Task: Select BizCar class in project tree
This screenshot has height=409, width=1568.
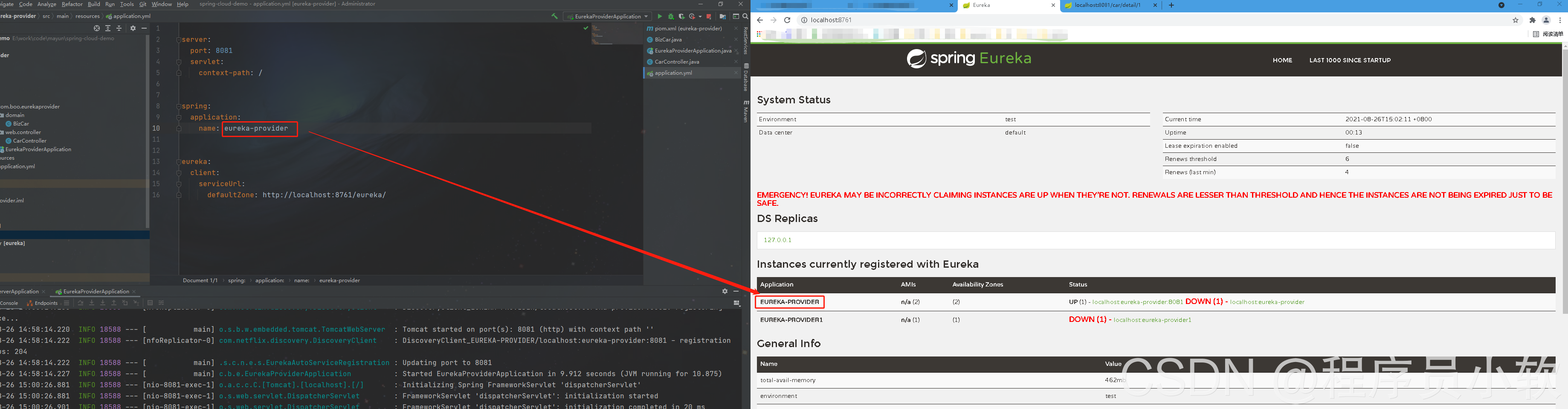Action: (21, 124)
